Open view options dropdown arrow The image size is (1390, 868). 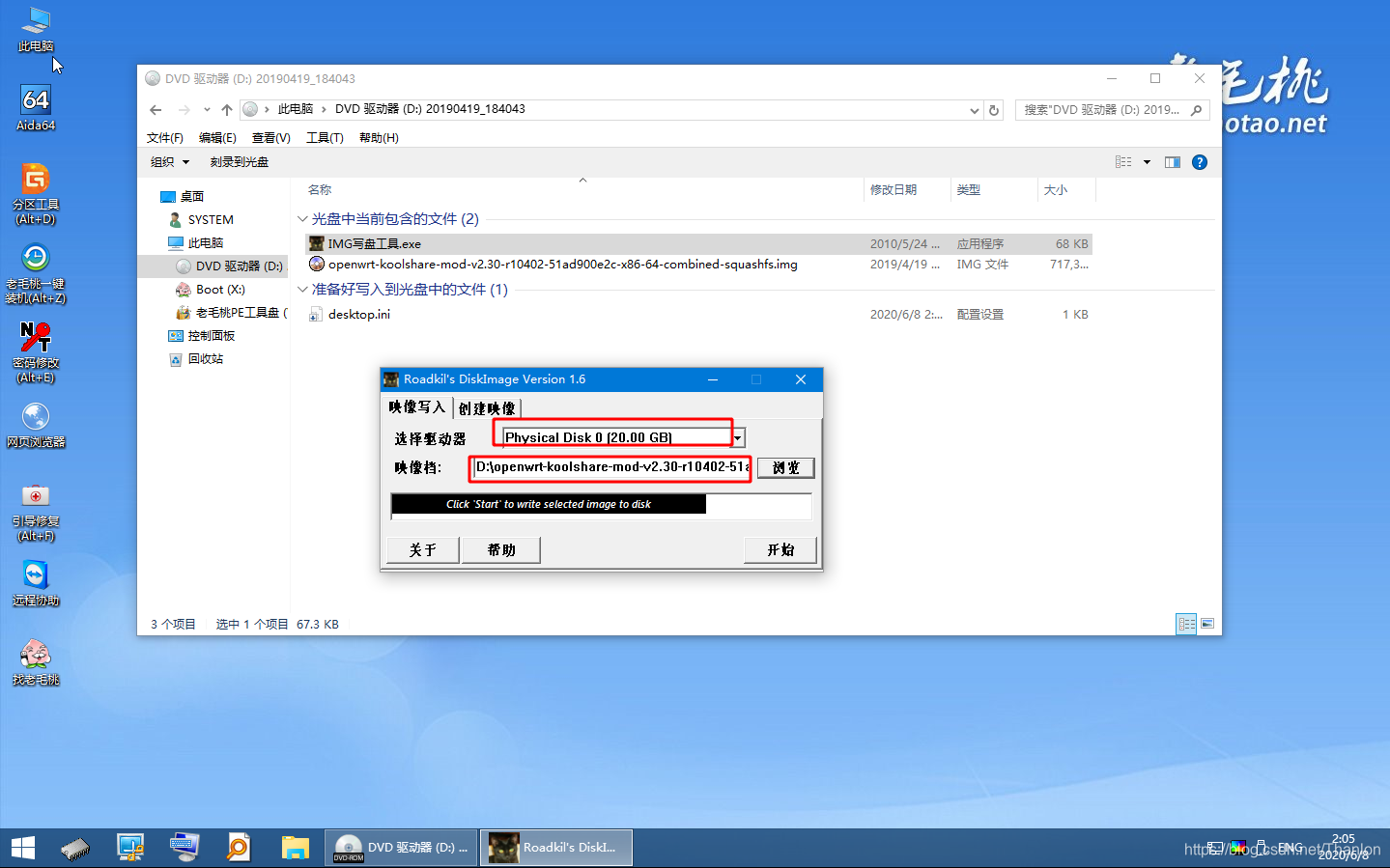[1147, 162]
